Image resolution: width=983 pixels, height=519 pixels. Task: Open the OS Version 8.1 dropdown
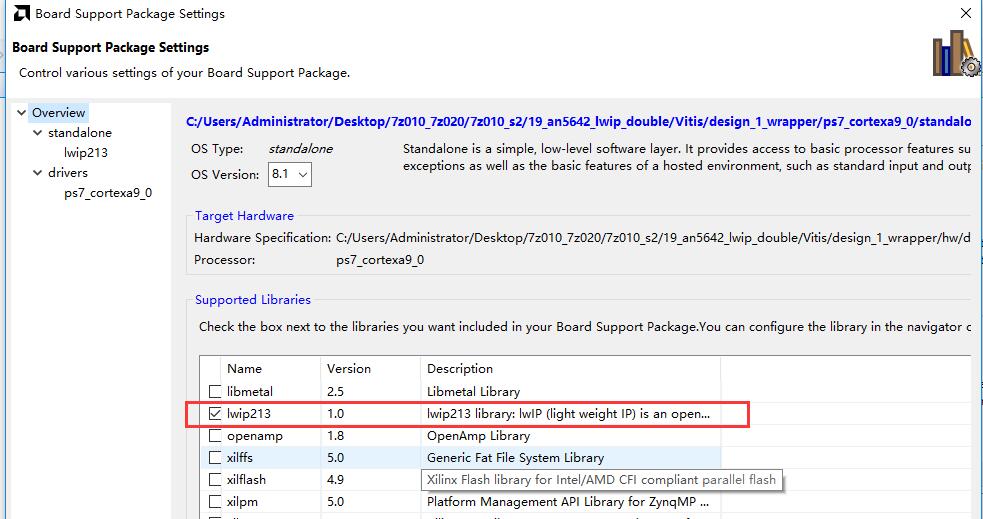290,174
